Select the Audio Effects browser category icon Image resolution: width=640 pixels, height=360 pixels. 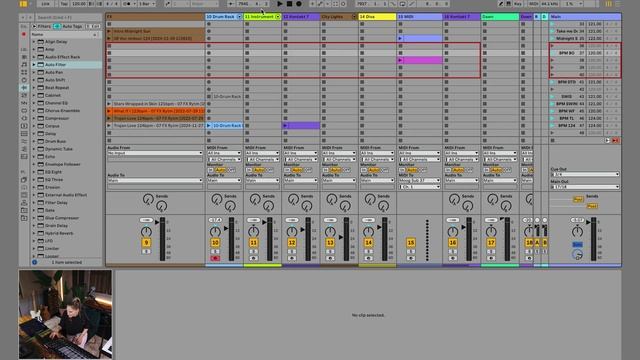pyautogui.click(x=24, y=88)
